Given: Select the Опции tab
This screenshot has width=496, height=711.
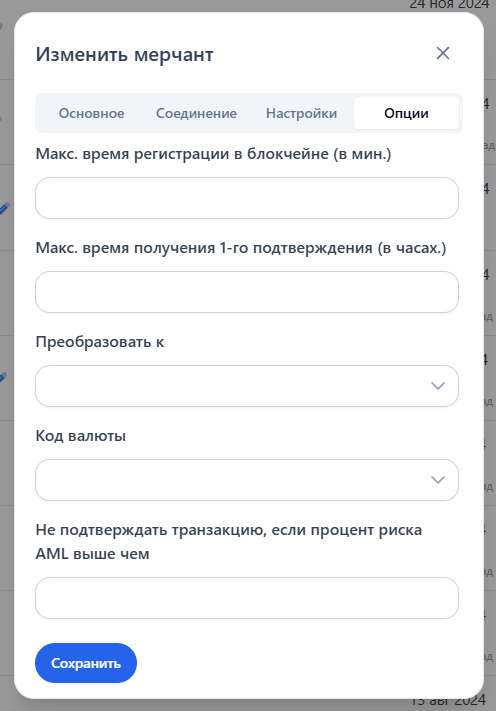Looking at the screenshot, I should (406, 113).
